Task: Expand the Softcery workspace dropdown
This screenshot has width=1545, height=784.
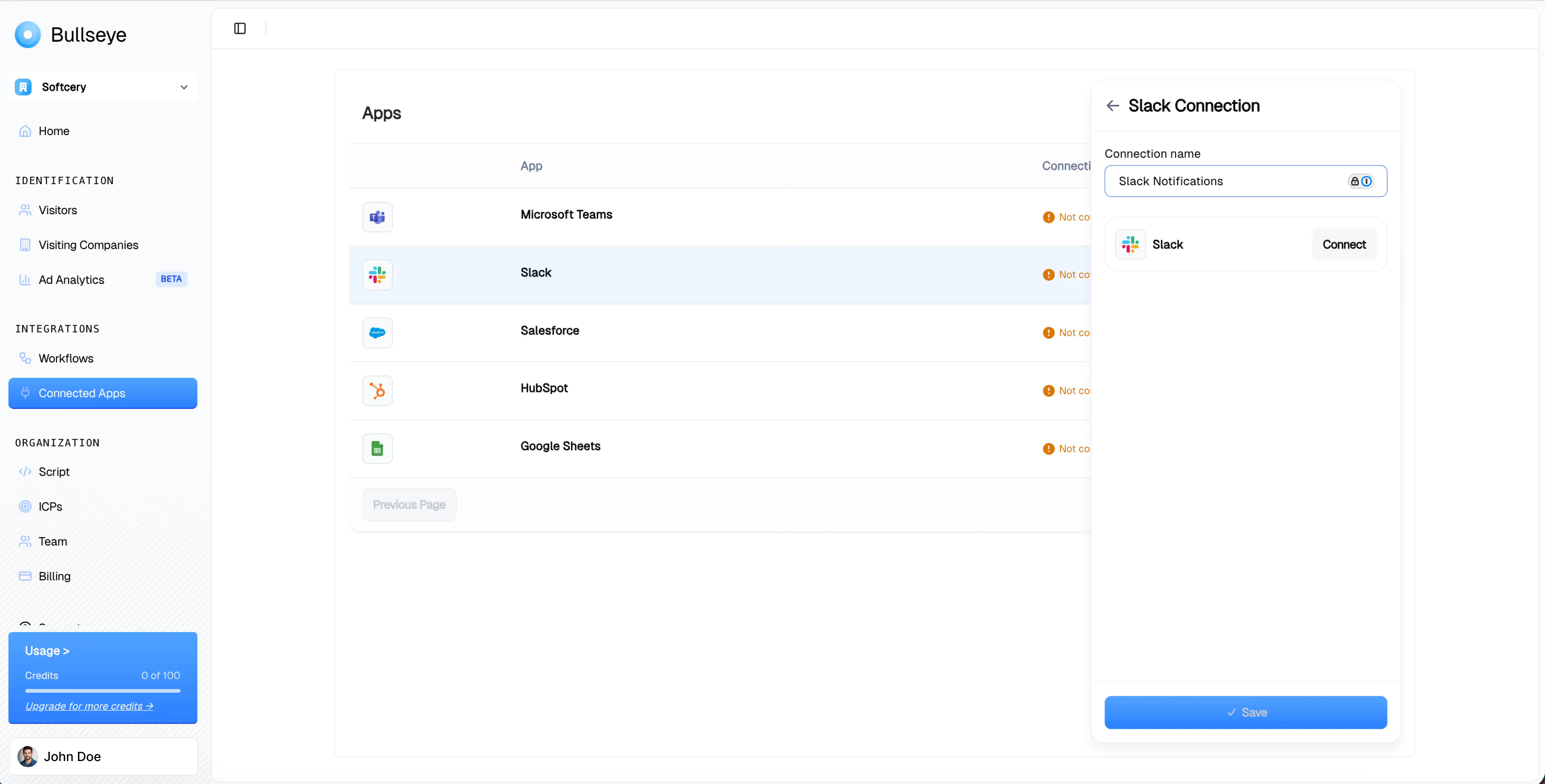Action: point(184,87)
